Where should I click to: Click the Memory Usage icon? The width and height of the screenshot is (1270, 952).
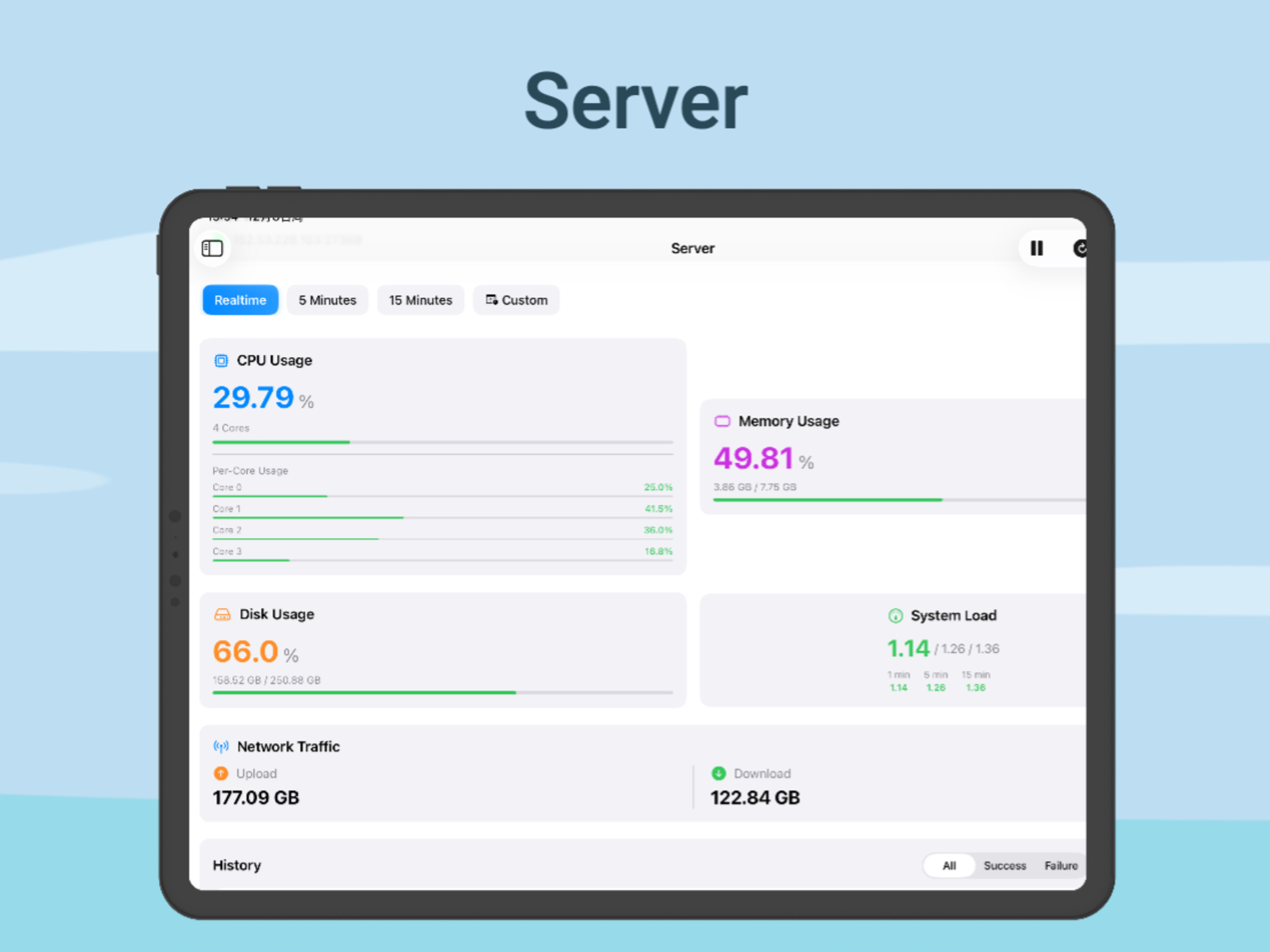tap(721, 422)
